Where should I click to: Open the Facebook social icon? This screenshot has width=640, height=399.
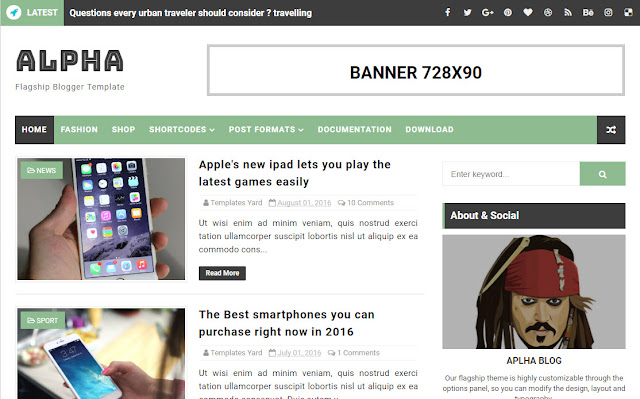[x=448, y=12]
